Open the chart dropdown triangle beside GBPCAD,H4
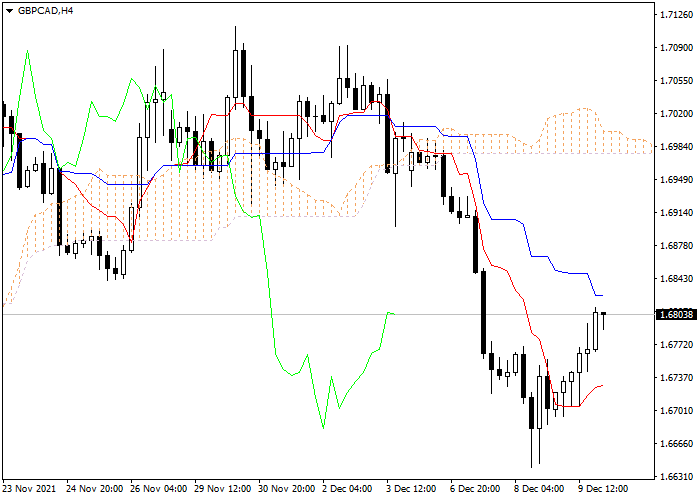700x500 pixels. (9, 11)
